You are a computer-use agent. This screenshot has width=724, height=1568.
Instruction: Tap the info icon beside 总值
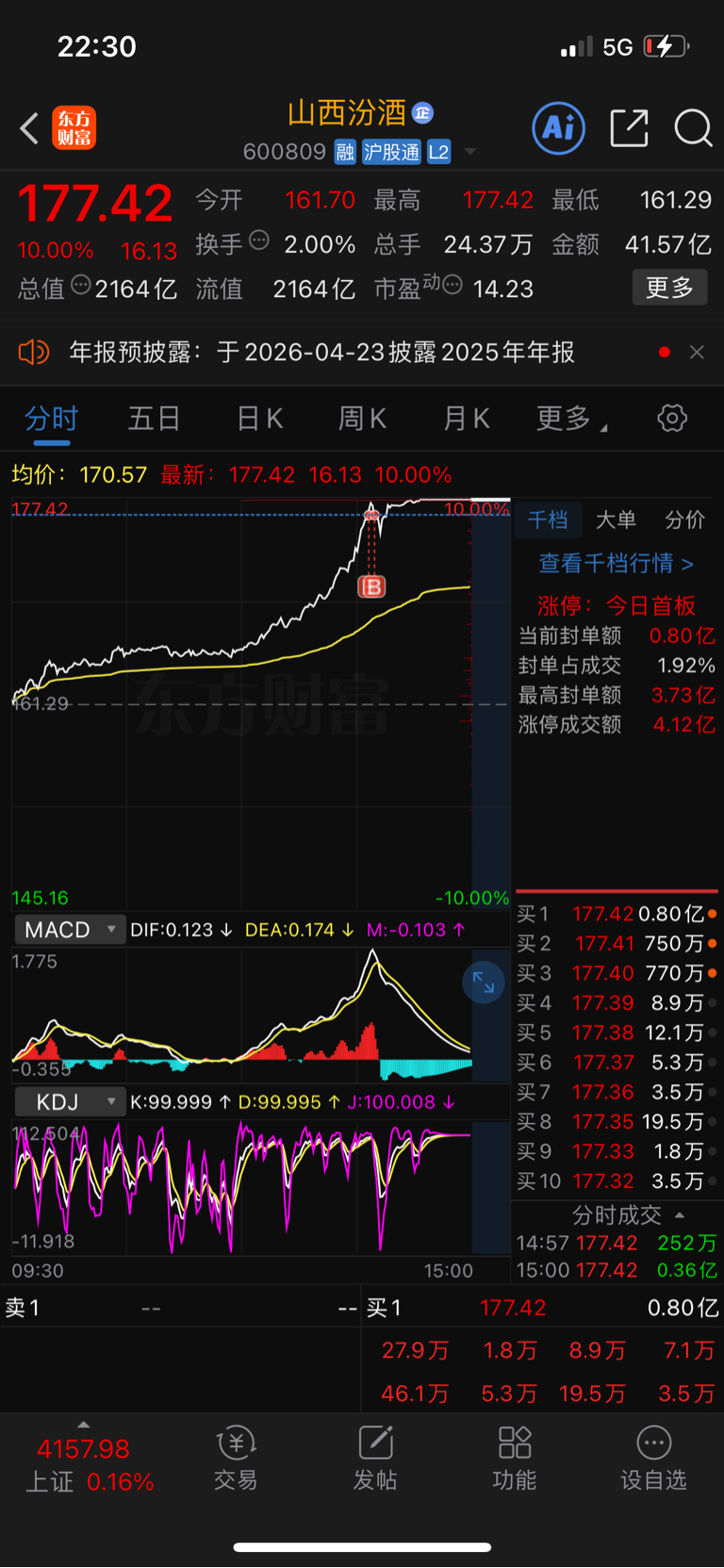click(81, 285)
